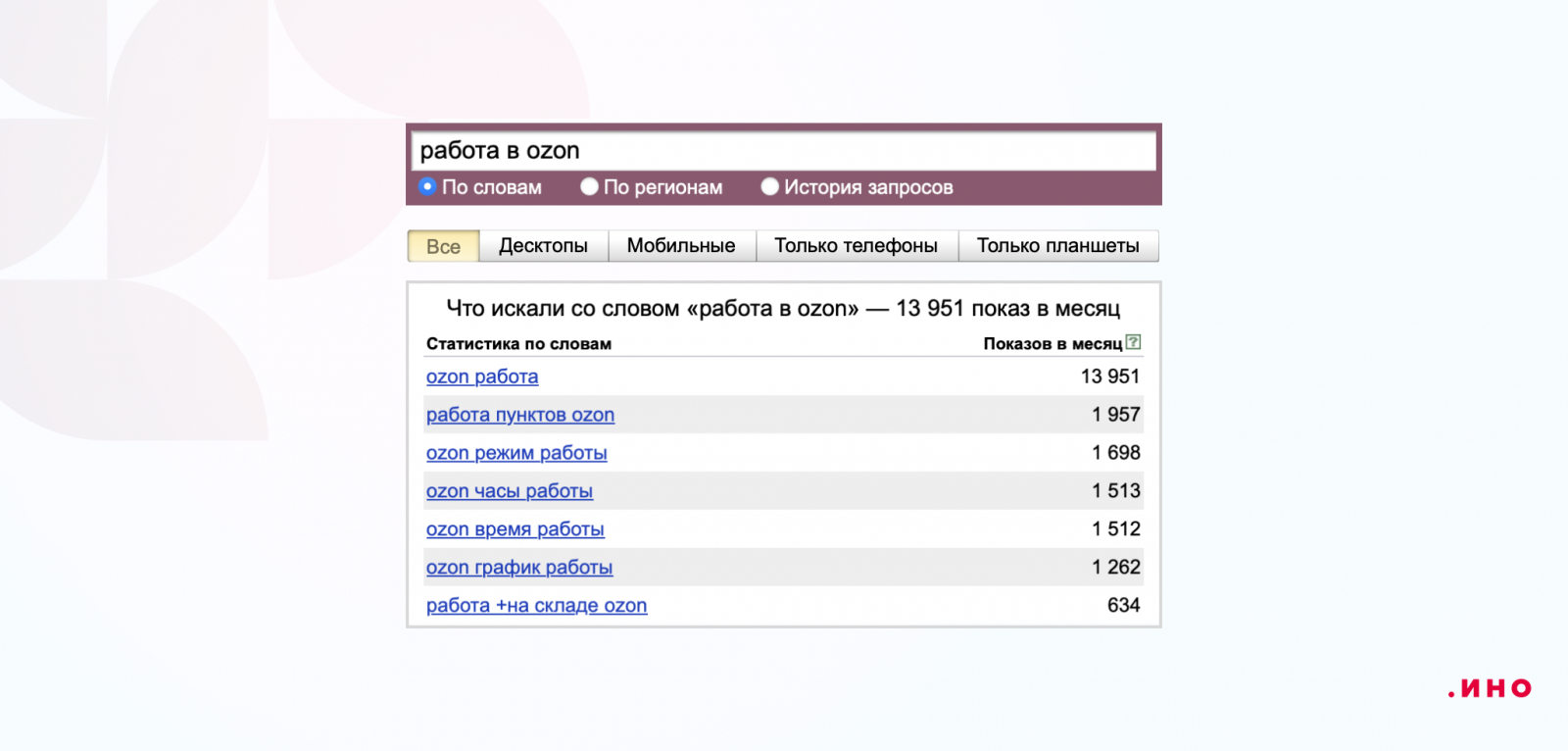Open the Только телефоны tab

856,246
